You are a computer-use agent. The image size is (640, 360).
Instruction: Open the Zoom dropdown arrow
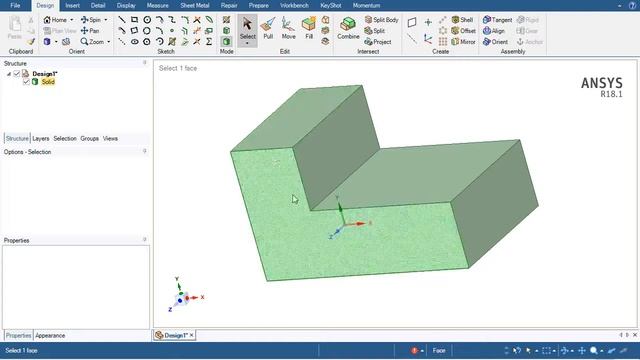pos(109,42)
